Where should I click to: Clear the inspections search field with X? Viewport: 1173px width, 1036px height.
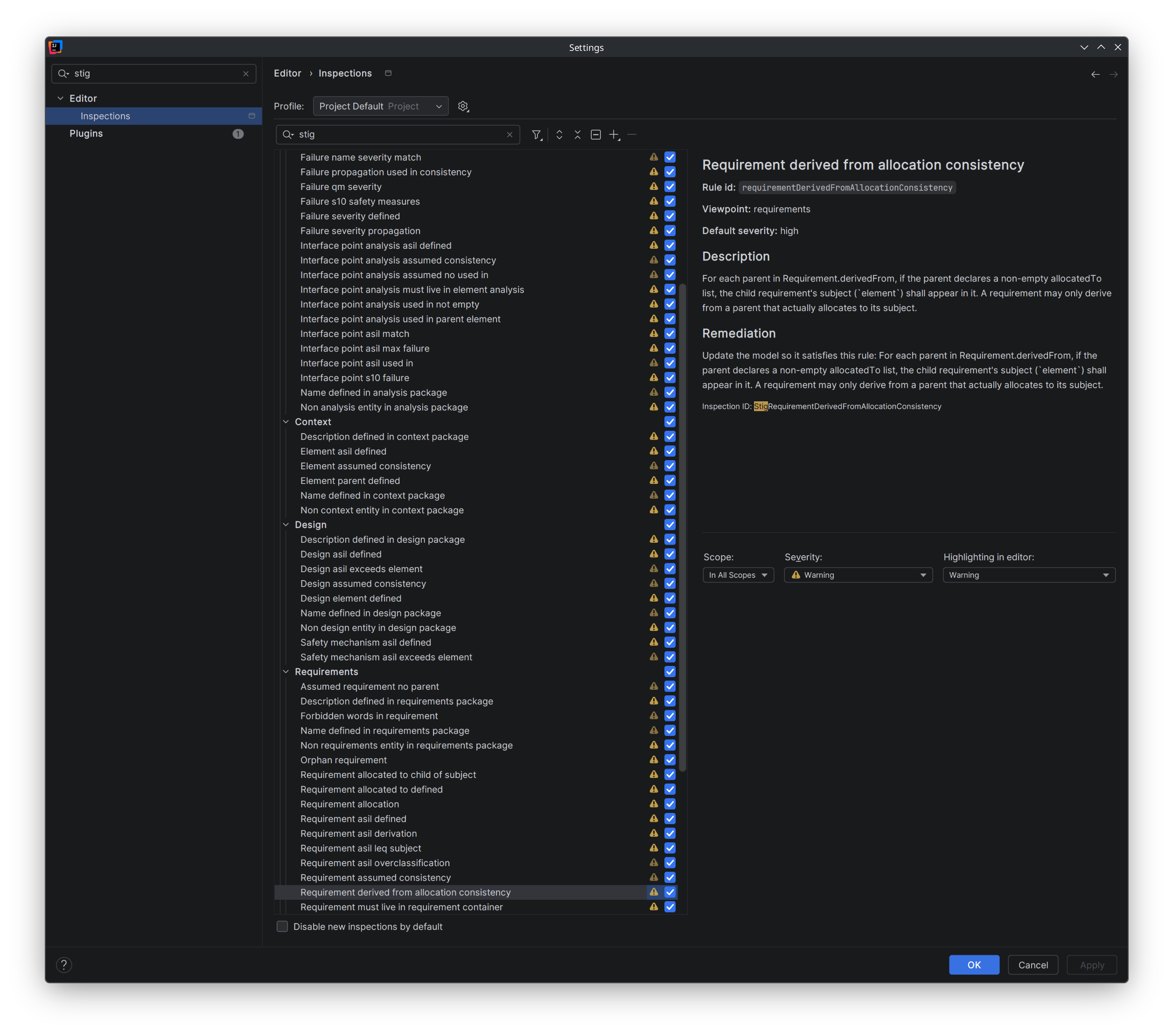[509, 135]
